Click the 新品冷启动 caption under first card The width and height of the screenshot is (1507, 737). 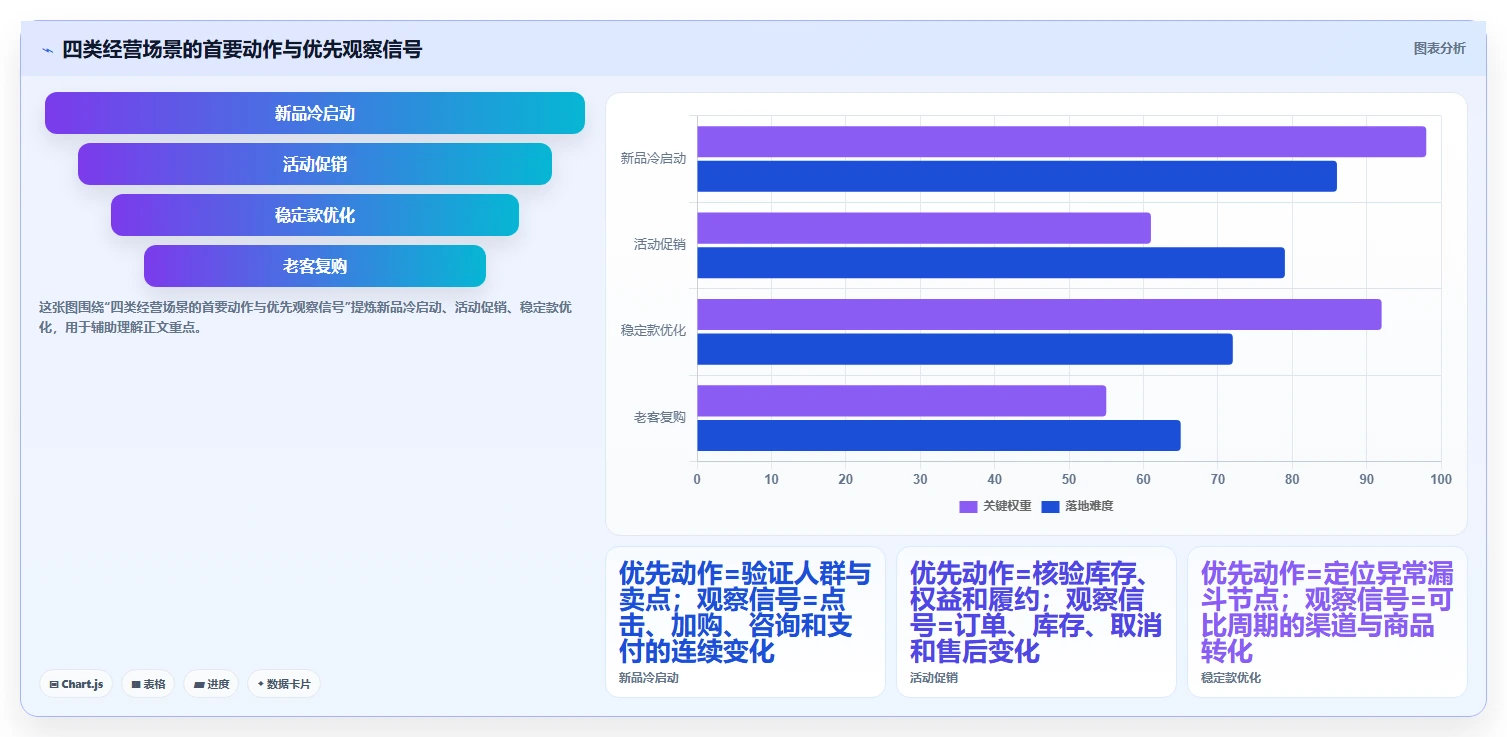pos(648,678)
